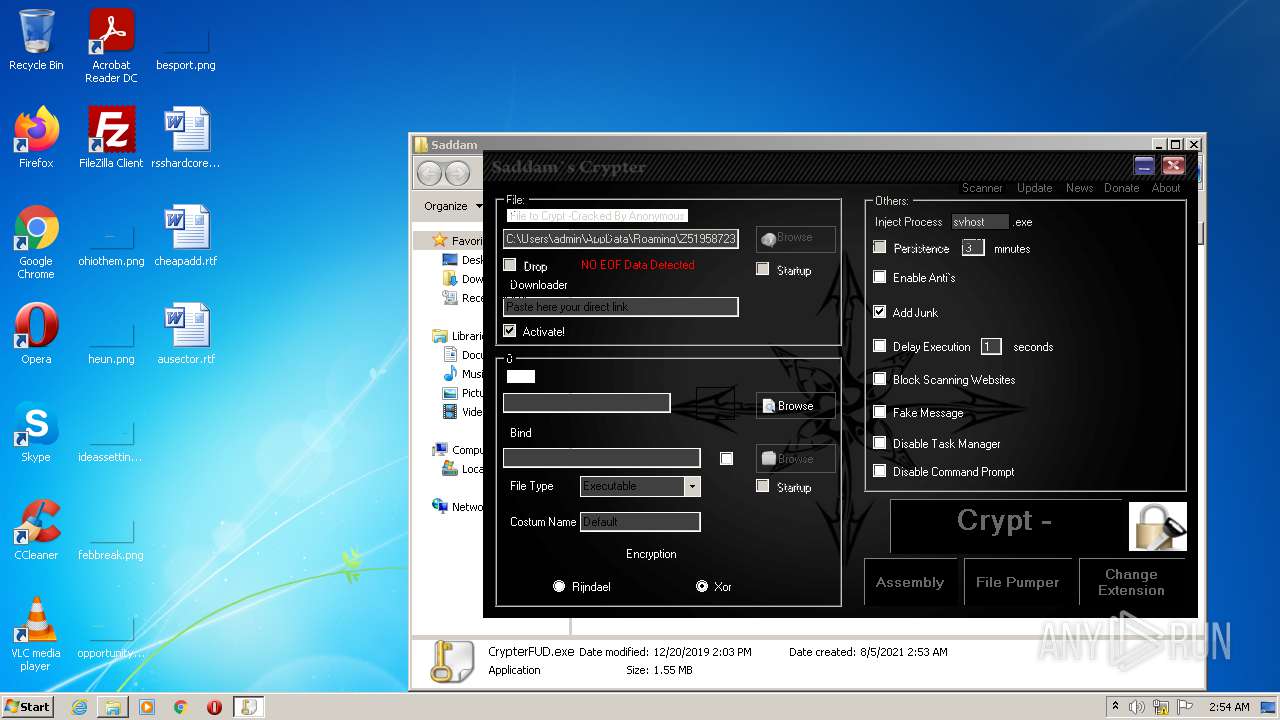1280x720 pixels.
Task: Open the Update menu item
Action: tap(1034, 188)
